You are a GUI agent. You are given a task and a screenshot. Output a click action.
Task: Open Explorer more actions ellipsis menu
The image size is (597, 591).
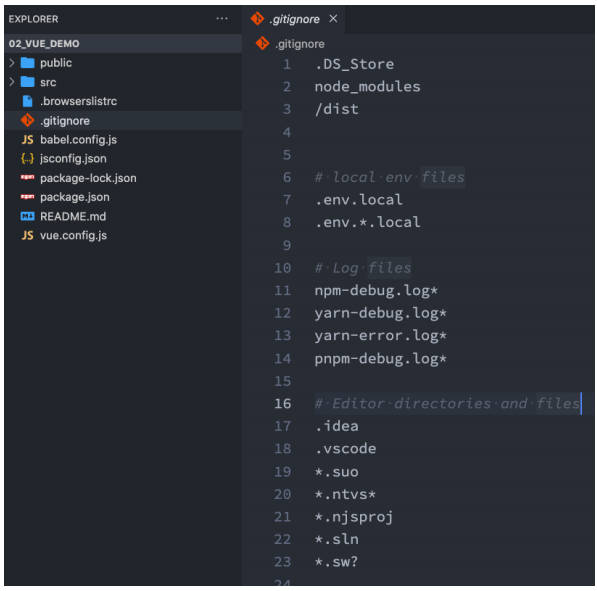coord(222,19)
